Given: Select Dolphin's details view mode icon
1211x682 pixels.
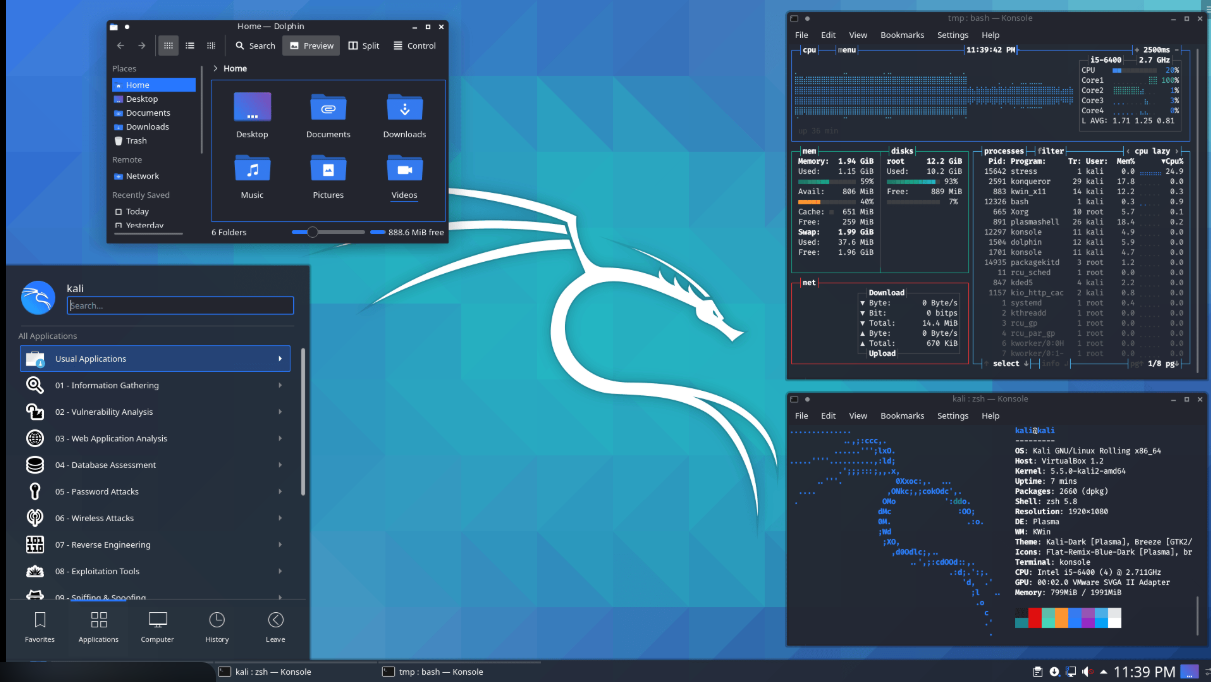Looking at the screenshot, I should tap(211, 46).
